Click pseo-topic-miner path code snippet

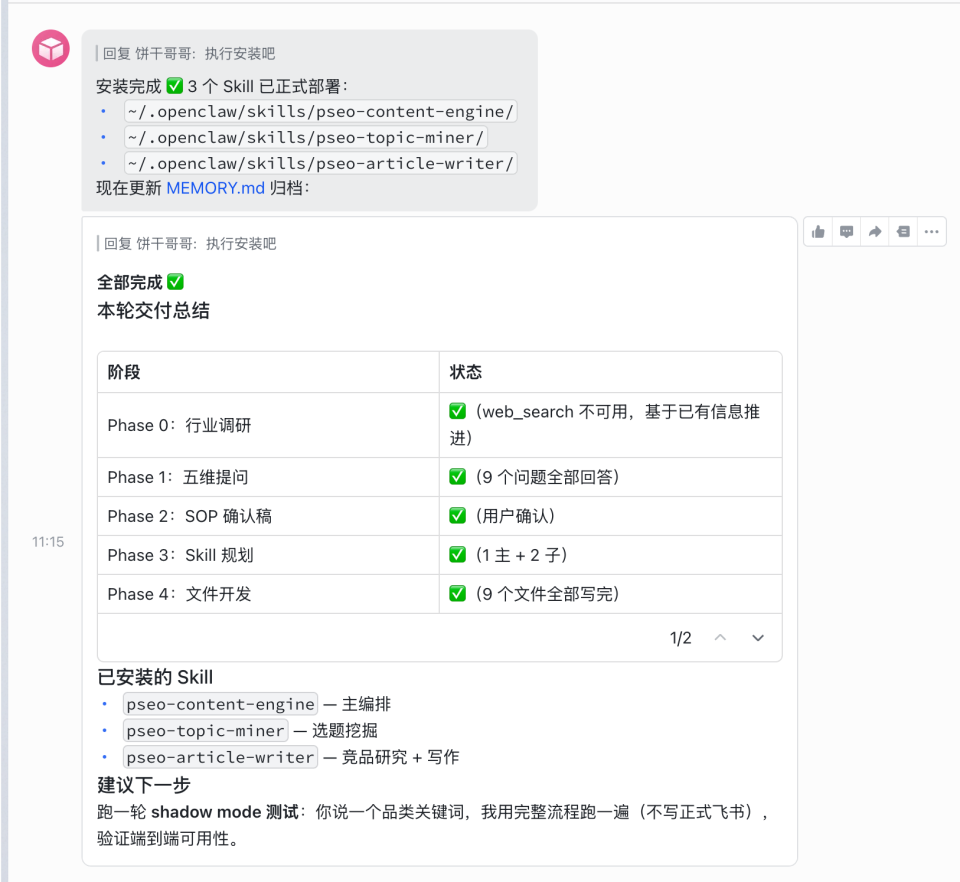[305, 138]
